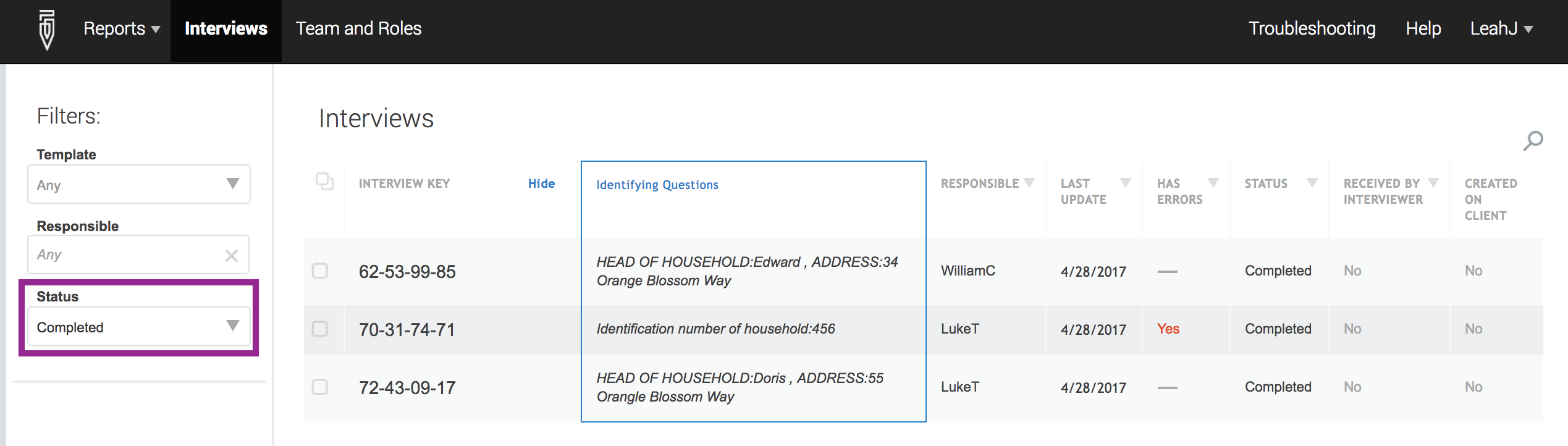Check the box for interview 62-53-99-85
This screenshot has width=1568, height=446.
320,271
